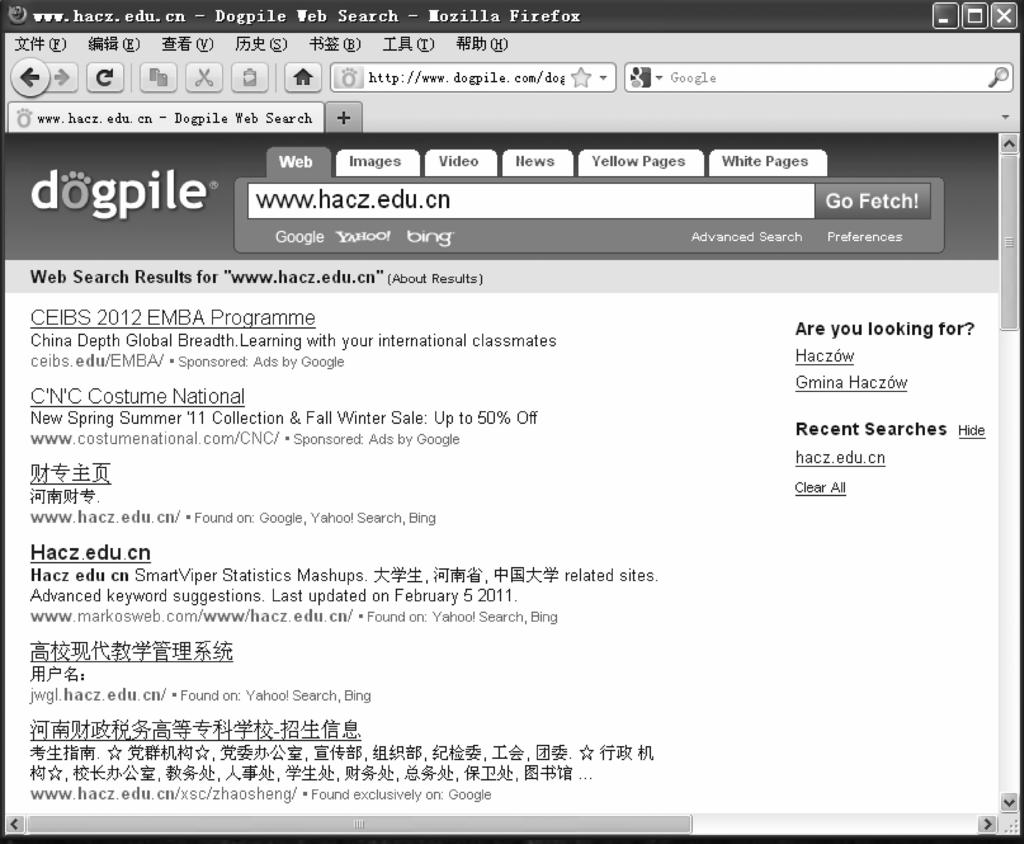1024x844 pixels.
Task: Click the Gmina Haczów suggestion link
Action: pos(851,383)
